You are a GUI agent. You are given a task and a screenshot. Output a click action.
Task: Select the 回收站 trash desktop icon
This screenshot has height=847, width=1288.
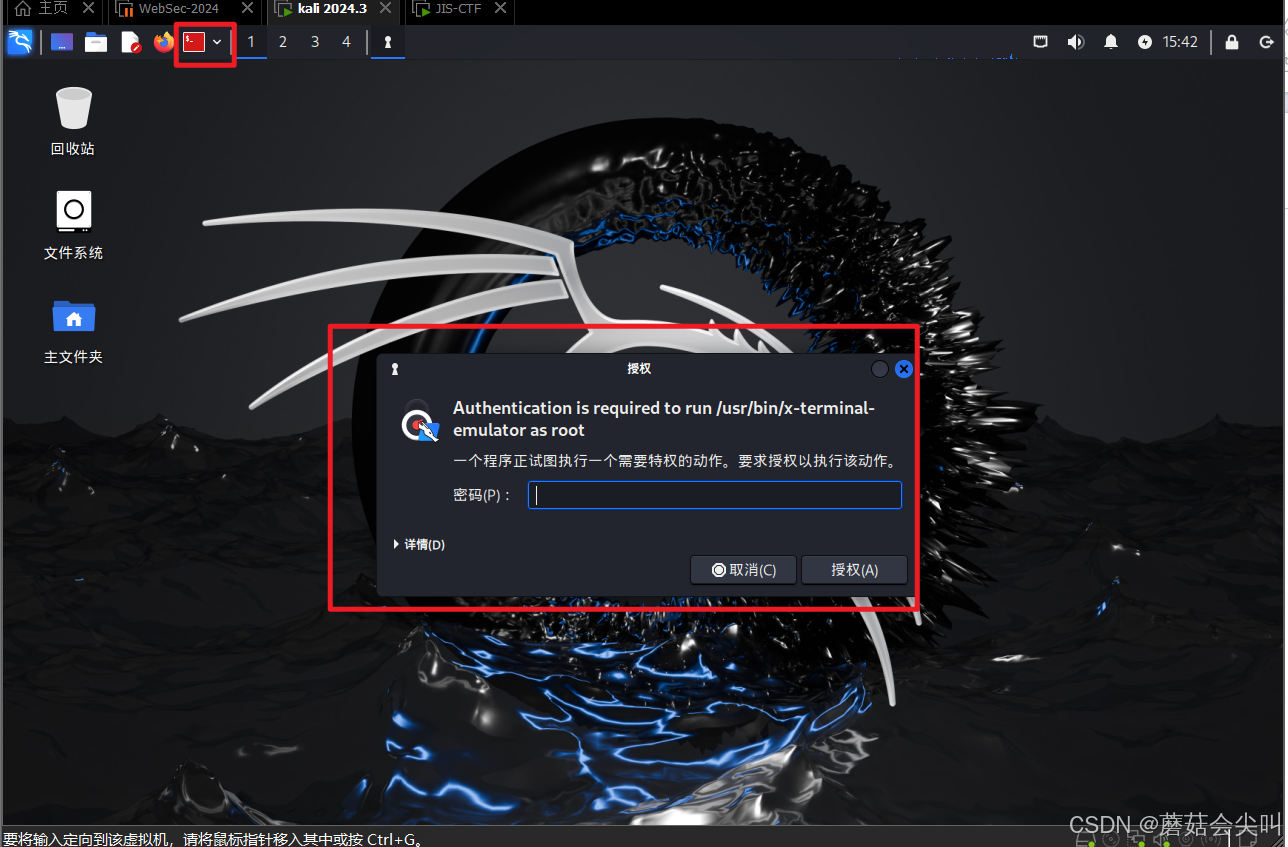click(73, 121)
